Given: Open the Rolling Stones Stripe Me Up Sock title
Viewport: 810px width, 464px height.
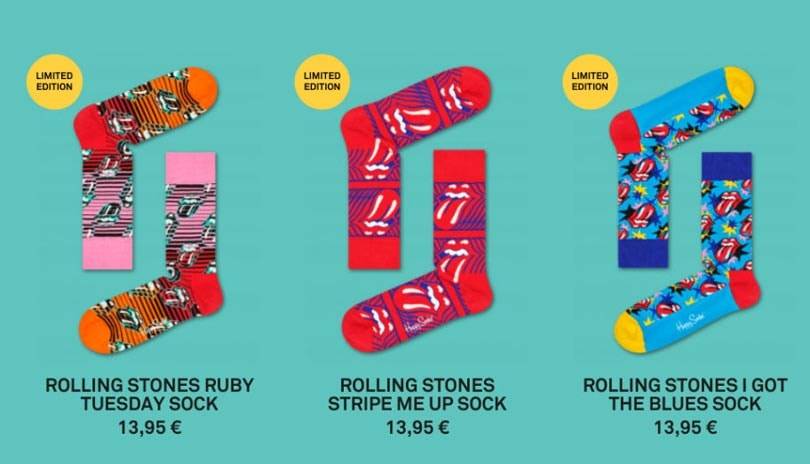Looking at the screenshot, I should (417, 394).
